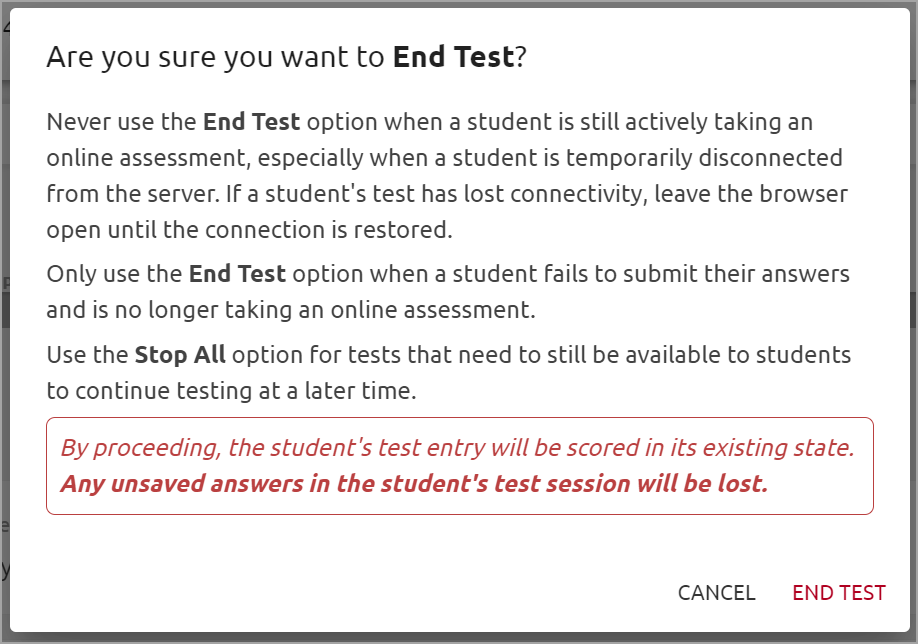Click bold "End Test" after "Only use the"
The image size is (918, 644).
click(237, 274)
